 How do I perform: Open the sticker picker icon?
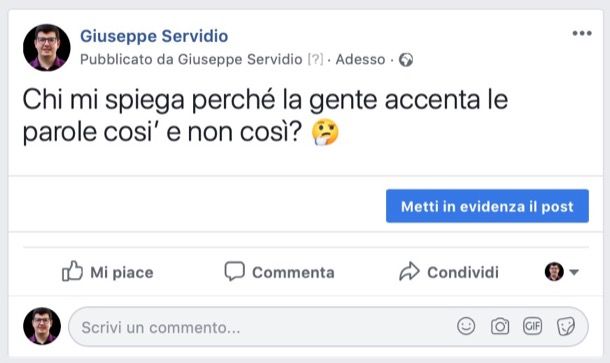565,326
